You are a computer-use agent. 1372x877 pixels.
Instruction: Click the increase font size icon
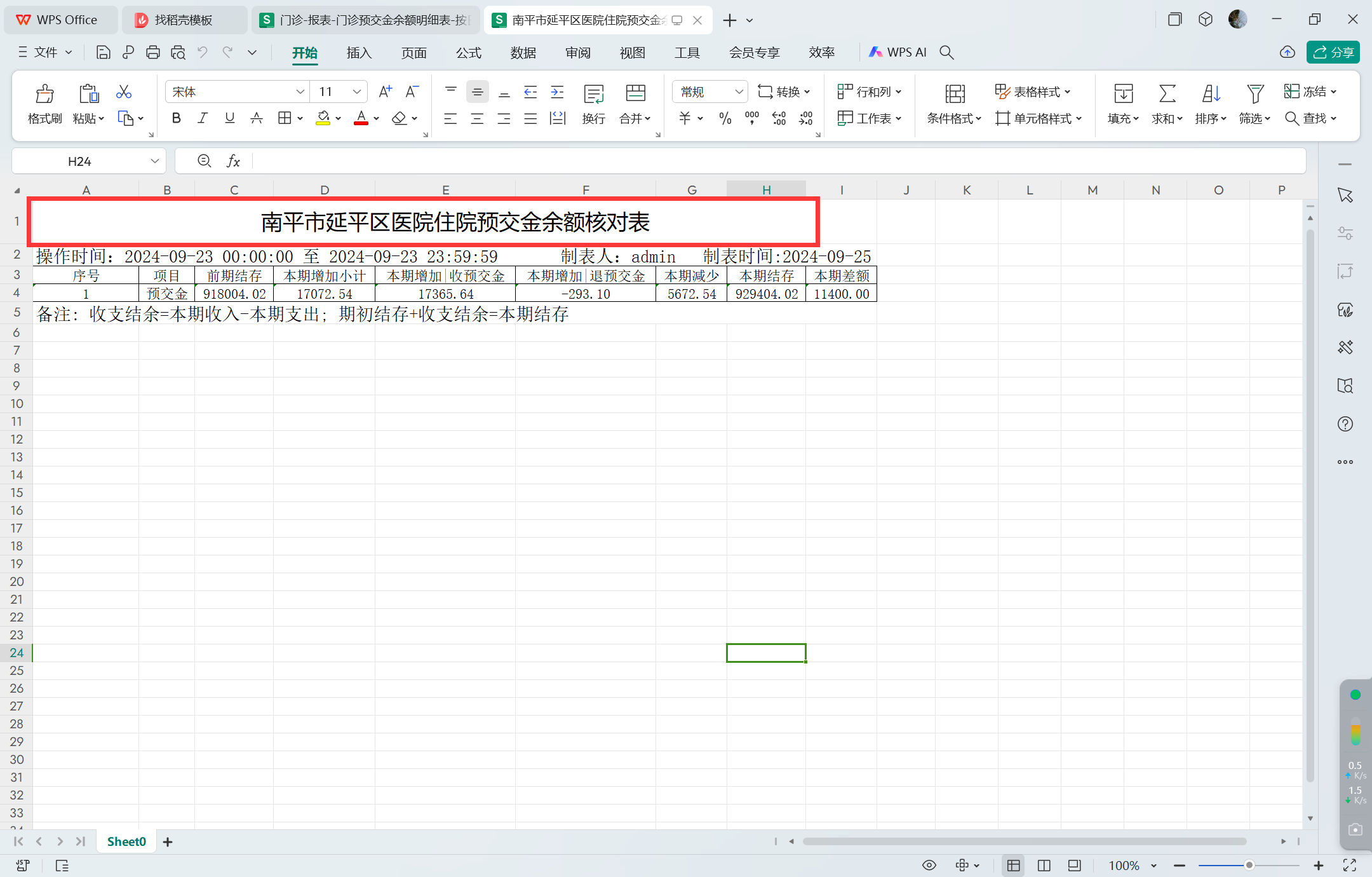pos(385,92)
